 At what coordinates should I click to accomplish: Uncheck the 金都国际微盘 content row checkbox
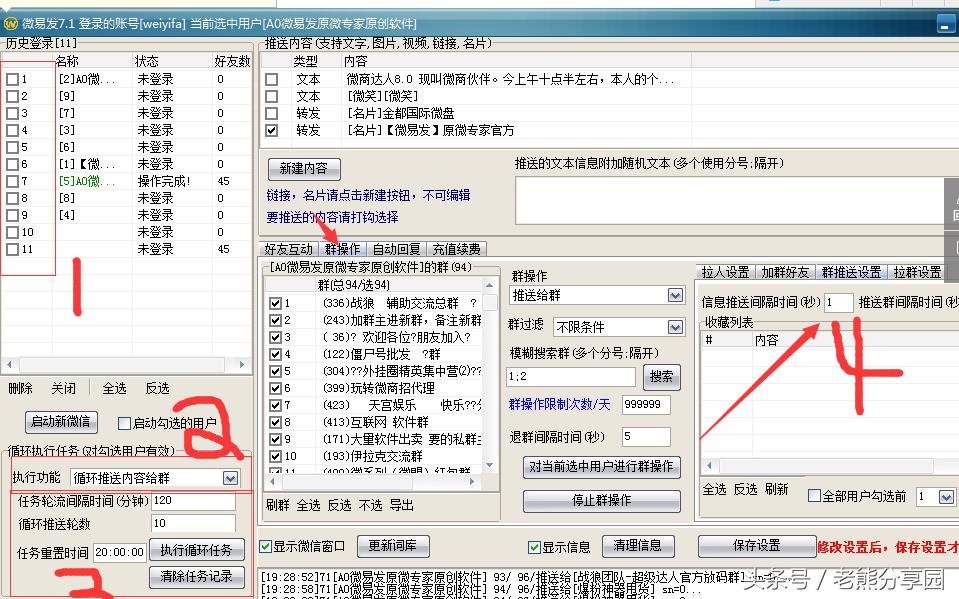[x=272, y=113]
